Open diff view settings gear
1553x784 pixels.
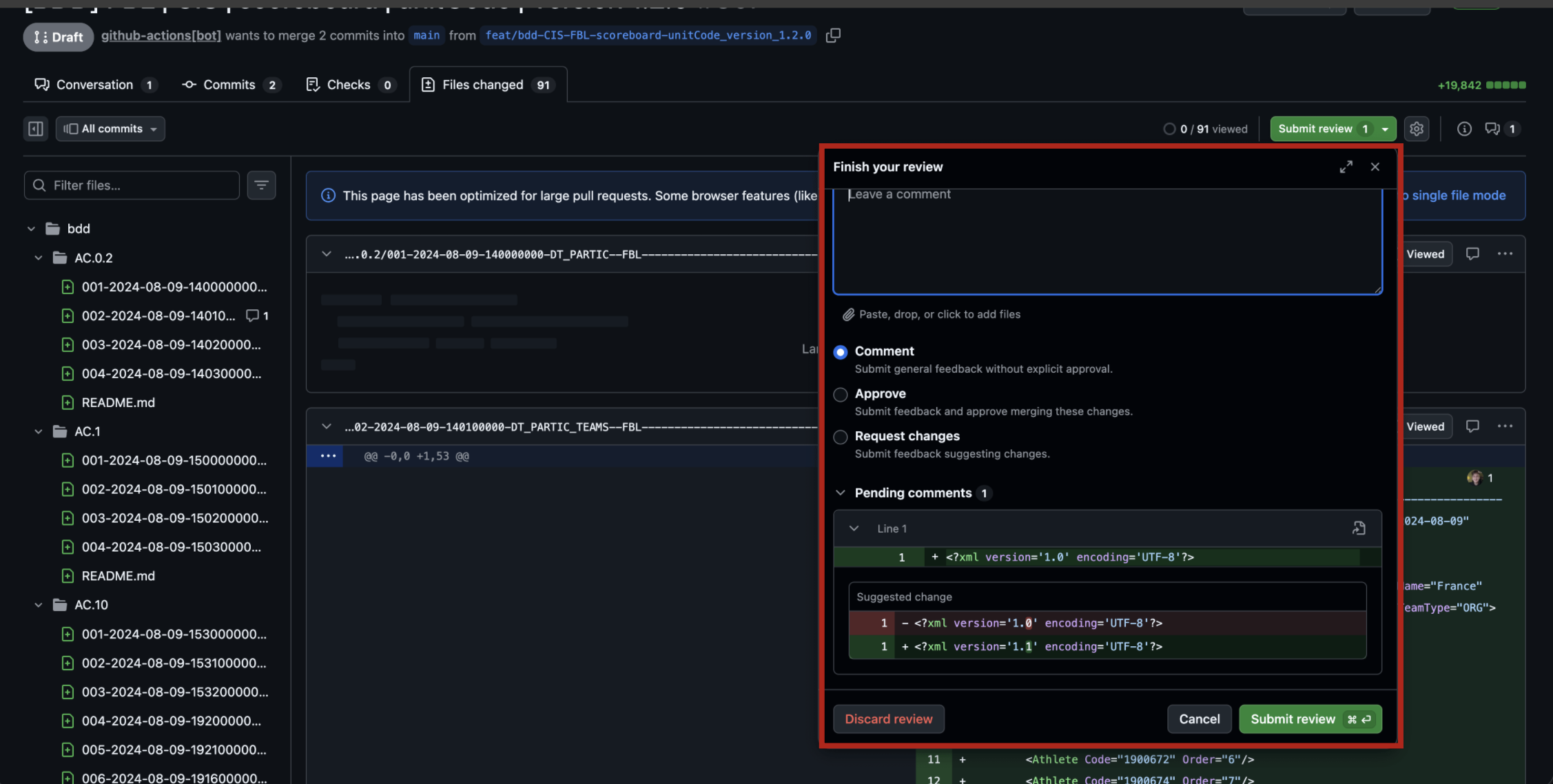click(x=1417, y=129)
